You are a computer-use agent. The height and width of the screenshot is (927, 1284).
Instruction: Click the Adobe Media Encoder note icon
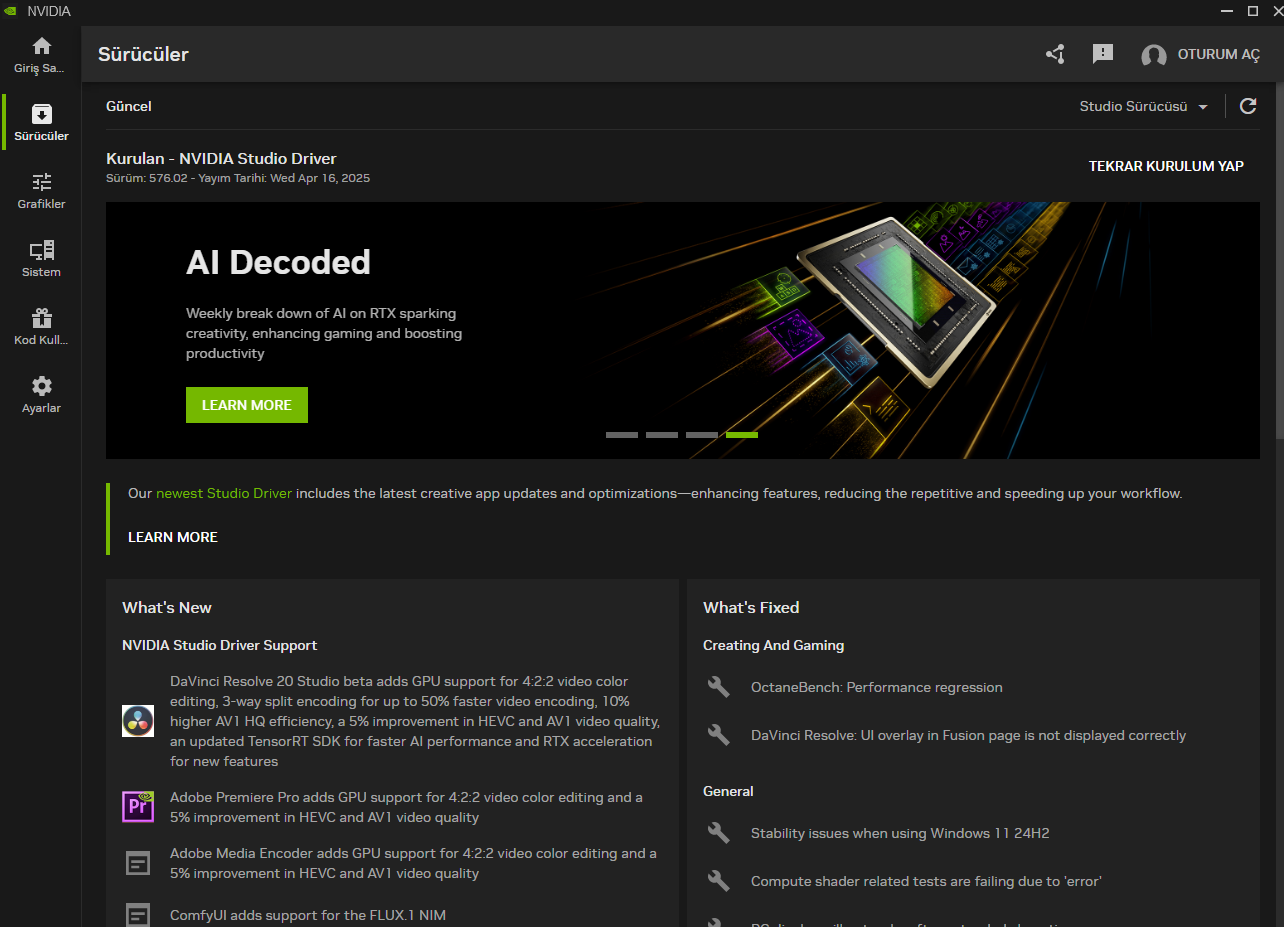pyautogui.click(x=138, y=863)
